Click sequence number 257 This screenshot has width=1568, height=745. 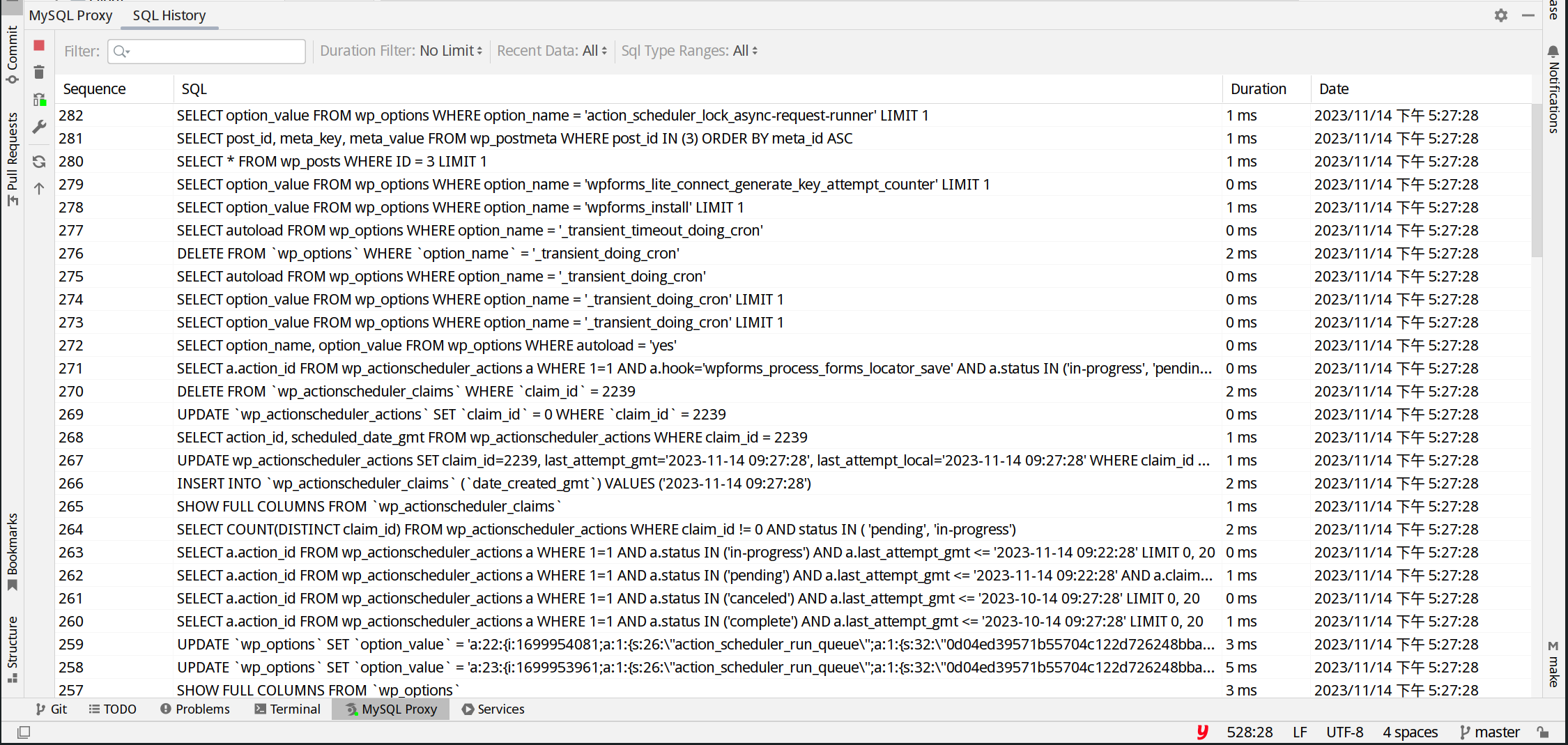[71, 691]
